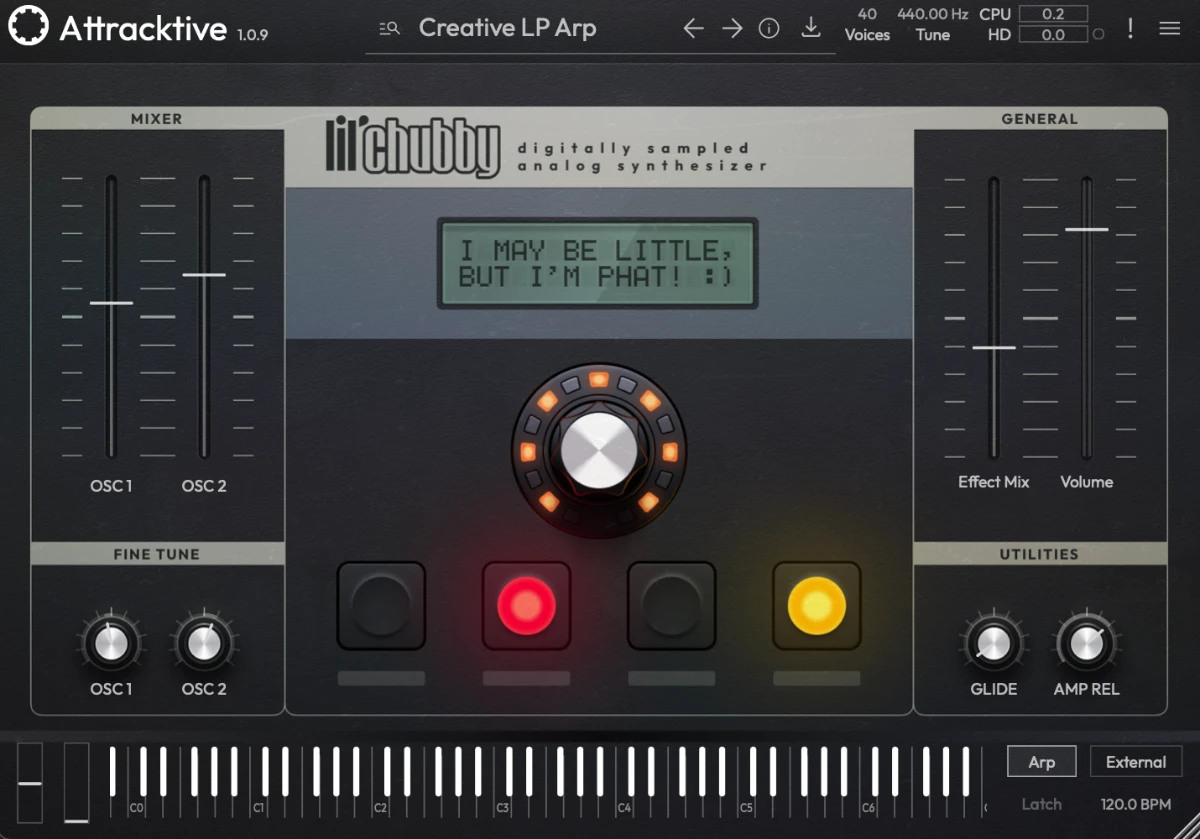
Task: View preset info via the circled-i icon
Action: [769, 28]
